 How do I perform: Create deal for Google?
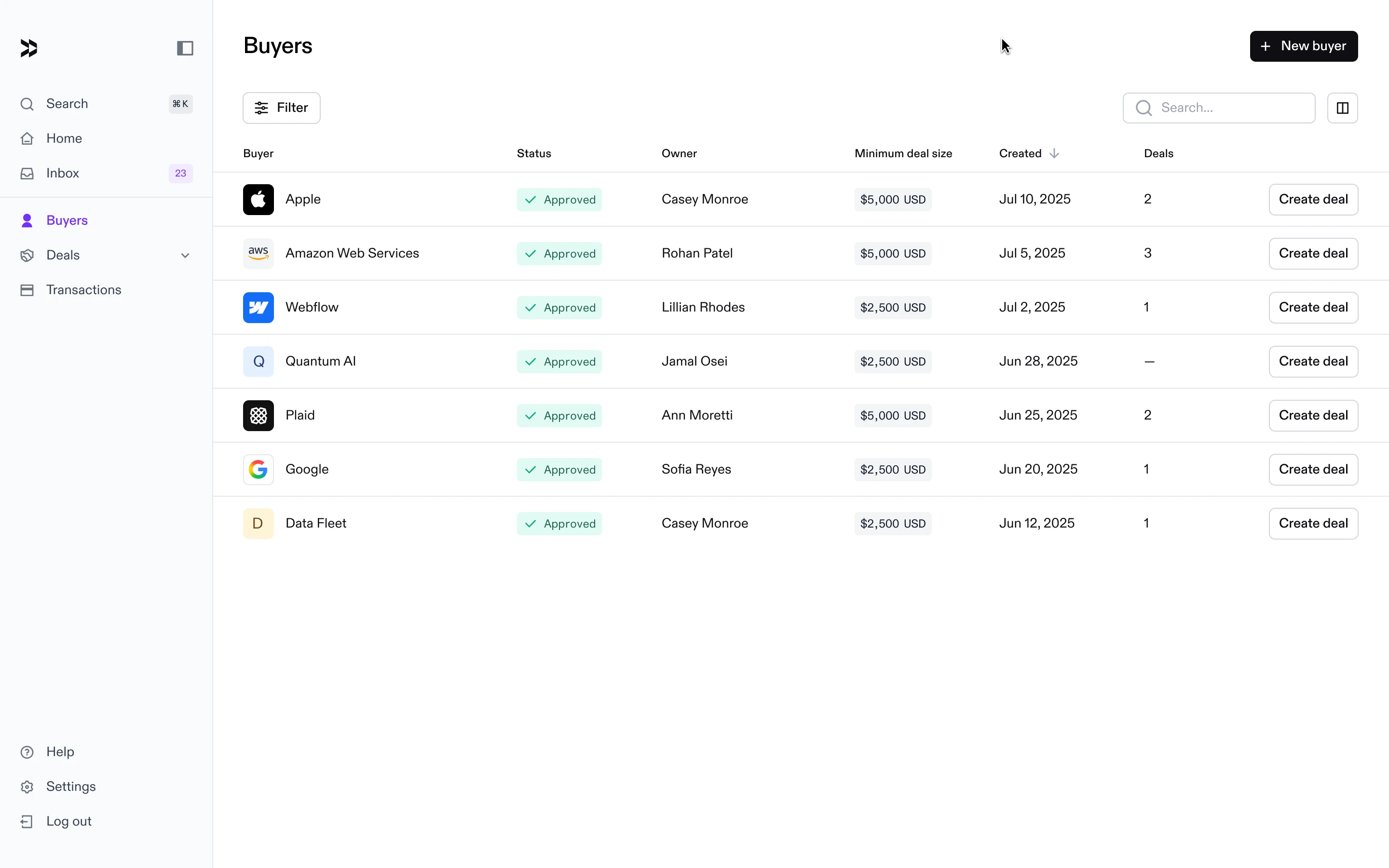(1313, 469)
